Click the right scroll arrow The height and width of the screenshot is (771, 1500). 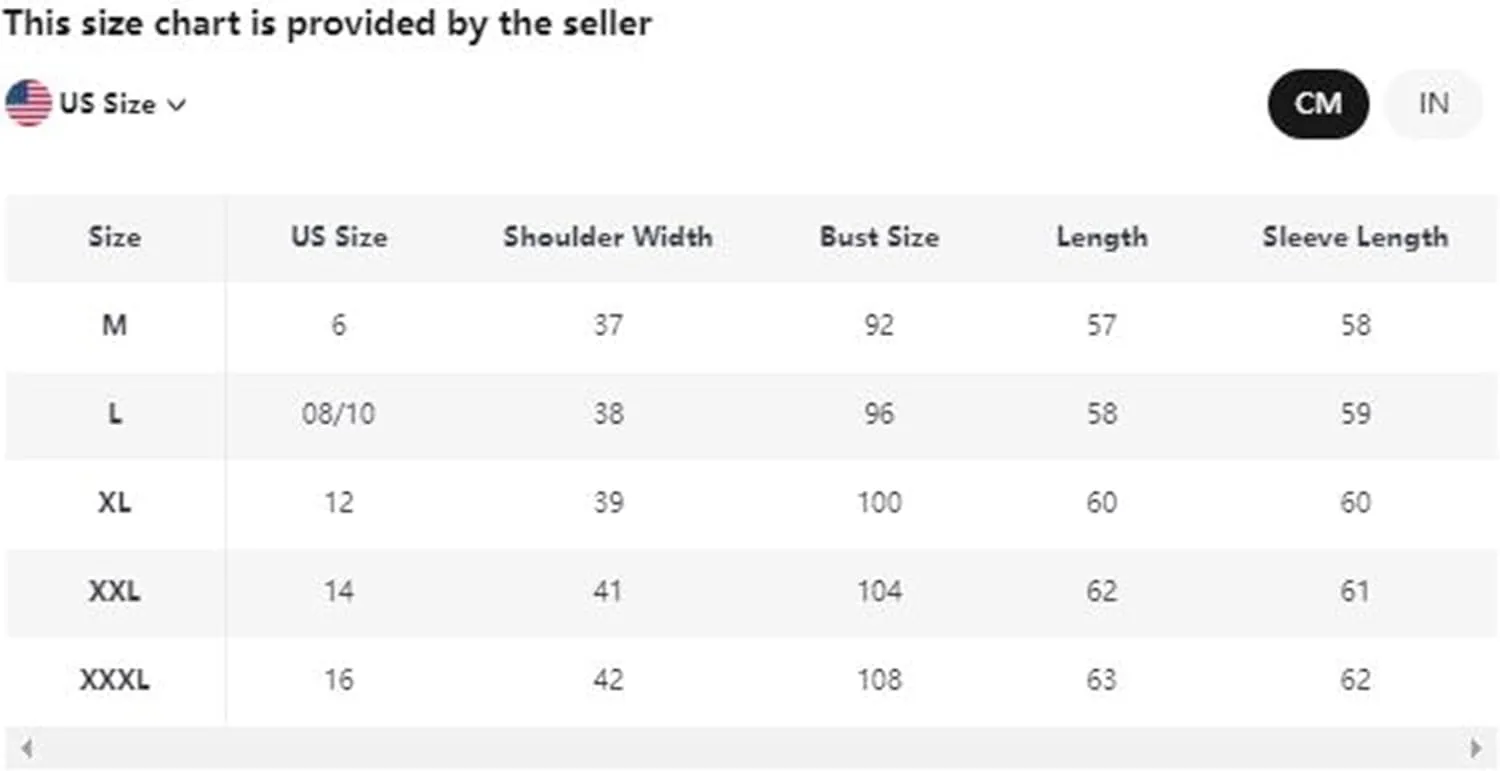[x=1476, y=747]
